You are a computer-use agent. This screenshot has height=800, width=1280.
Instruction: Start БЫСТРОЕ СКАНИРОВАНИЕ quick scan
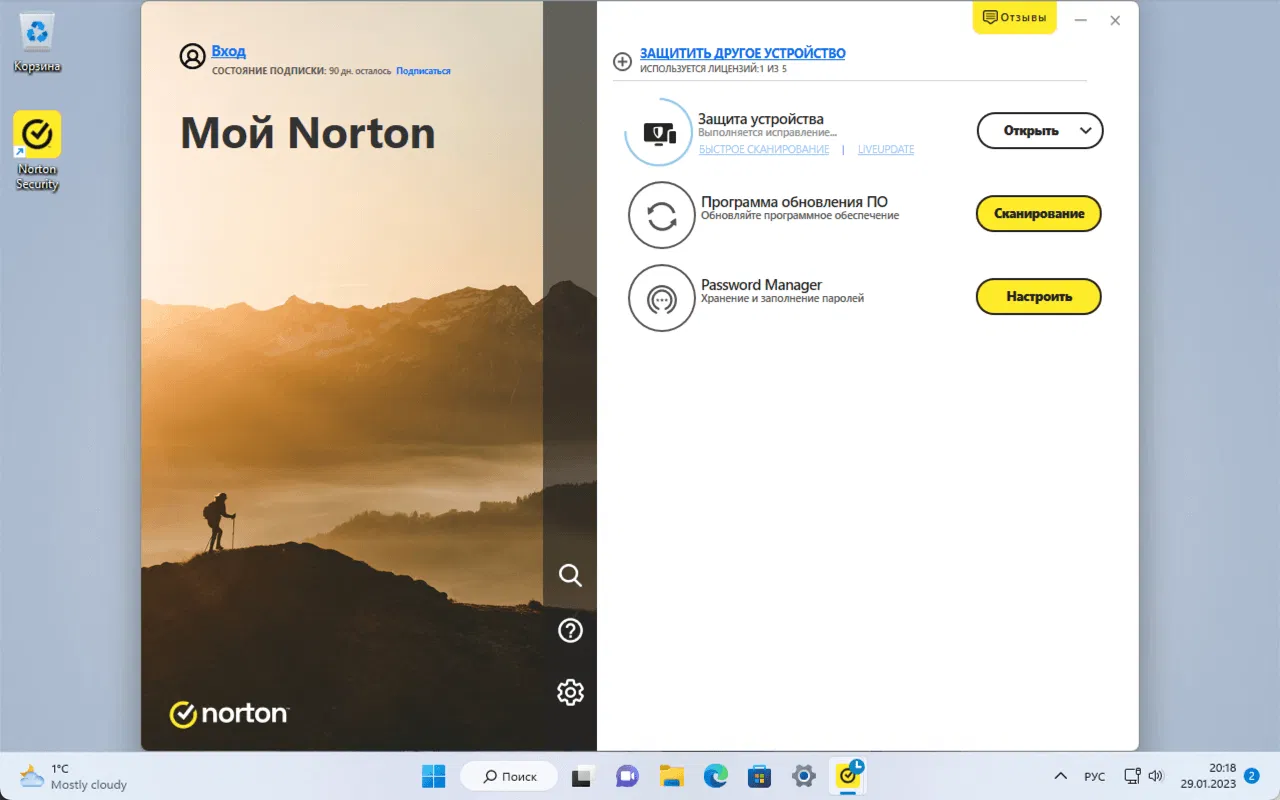[764, 150]
